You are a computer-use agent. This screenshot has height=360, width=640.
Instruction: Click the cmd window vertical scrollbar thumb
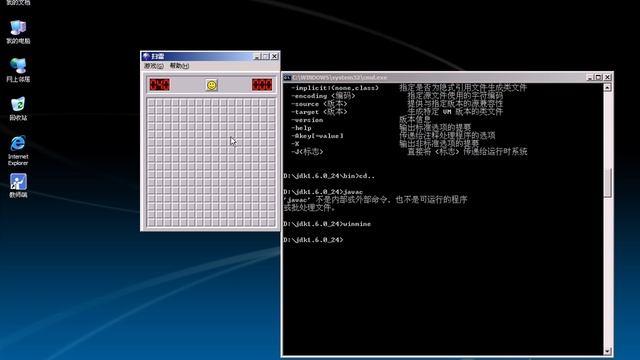607,182
